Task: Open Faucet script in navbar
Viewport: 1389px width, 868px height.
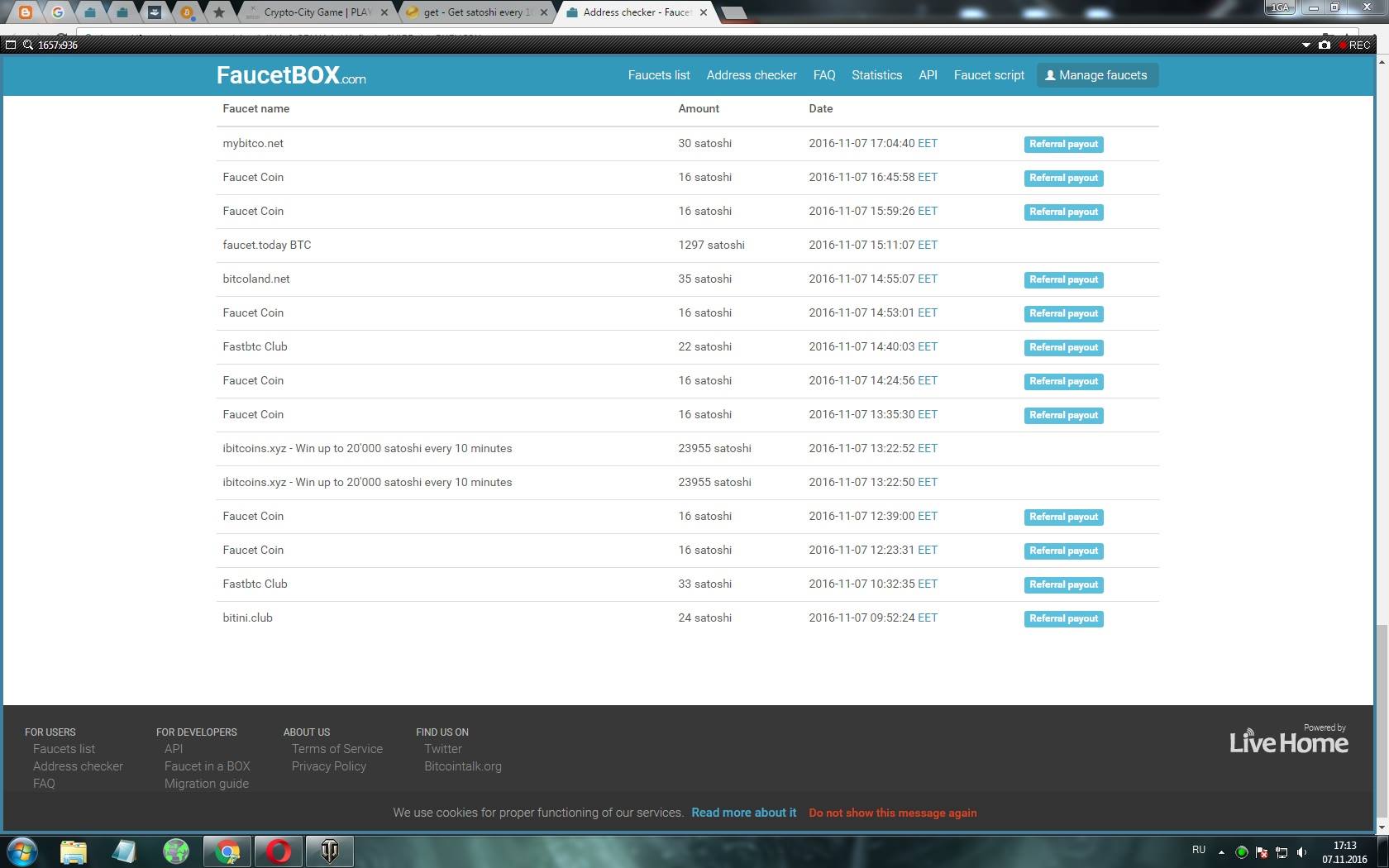Action: (x=989, y=75)
